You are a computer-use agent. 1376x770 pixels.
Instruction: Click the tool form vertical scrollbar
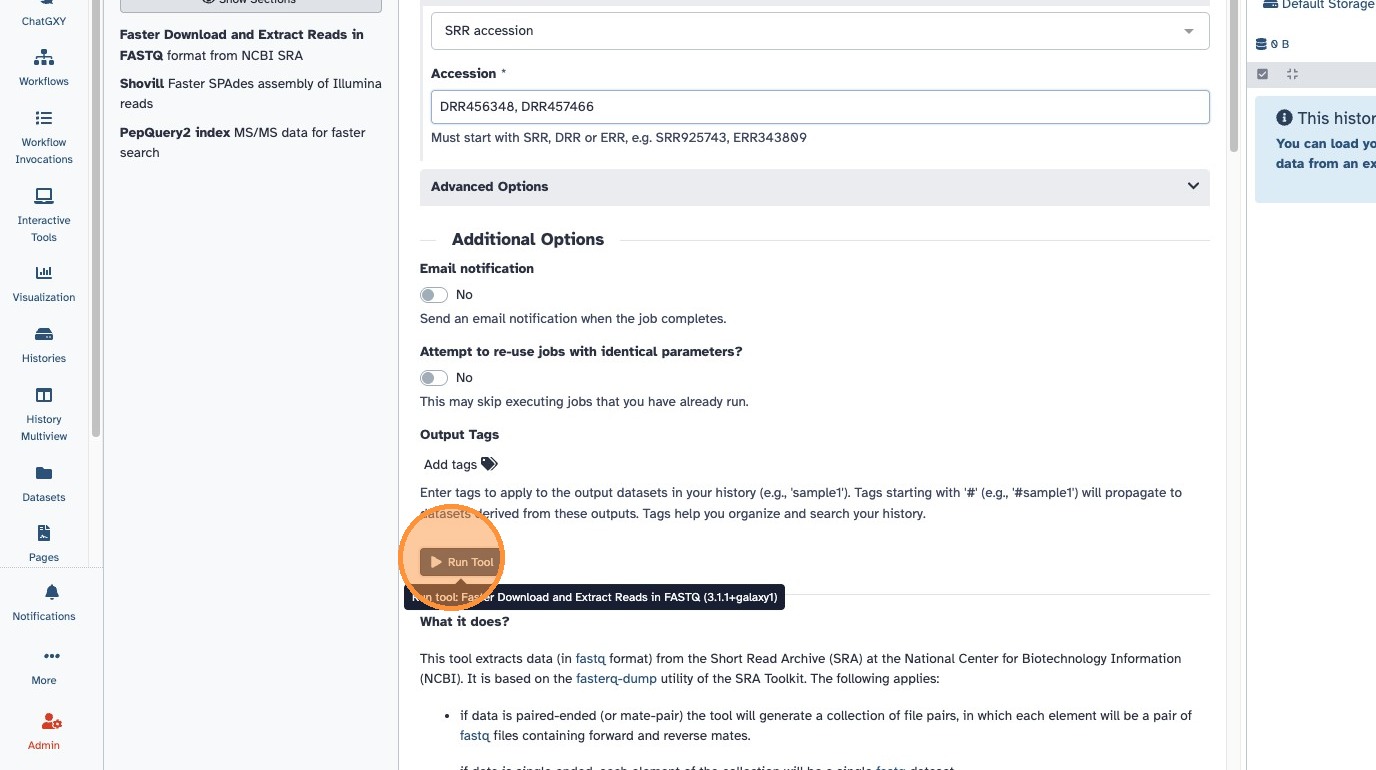1235,75
